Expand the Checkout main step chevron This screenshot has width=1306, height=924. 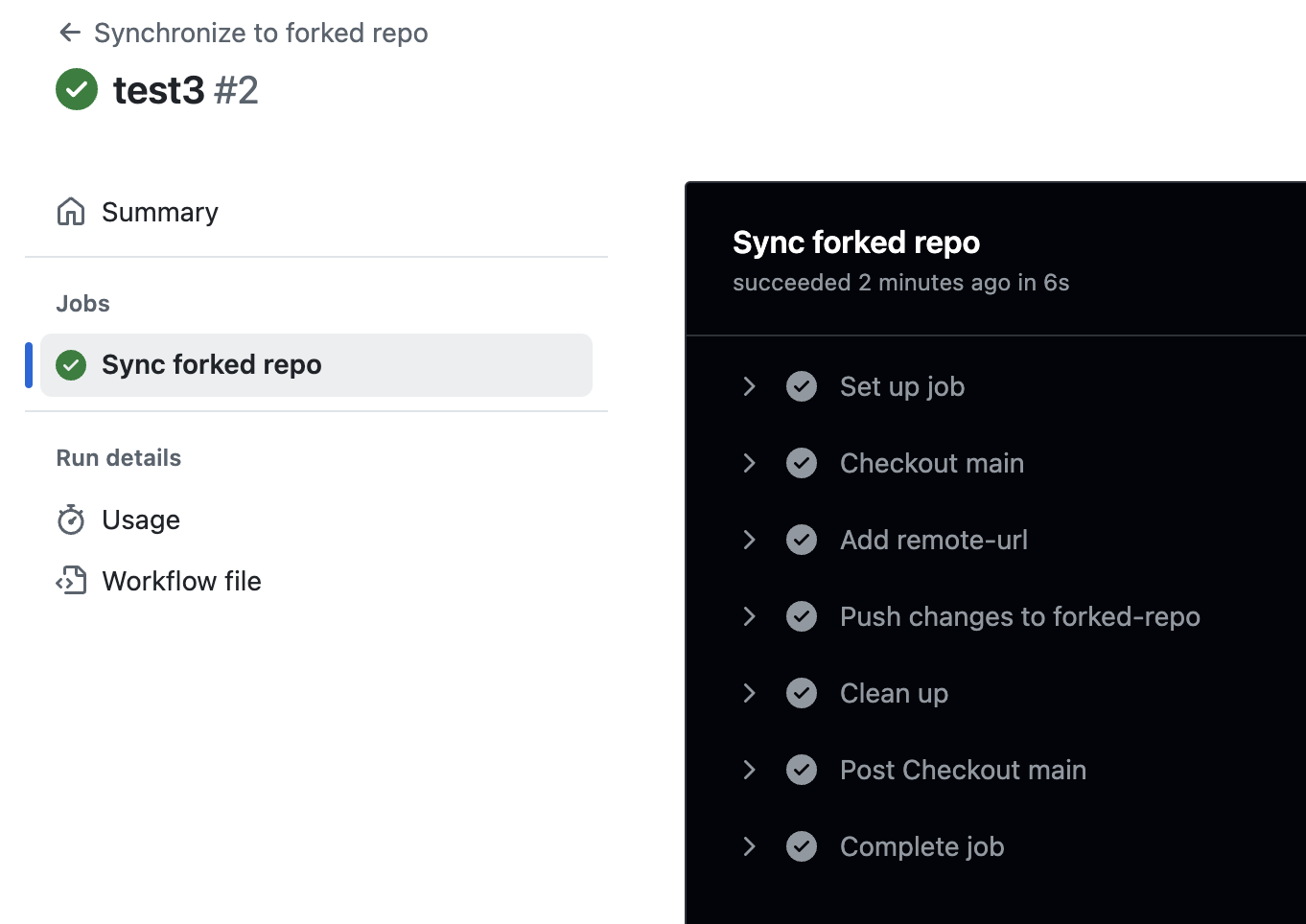click(750, 463)
